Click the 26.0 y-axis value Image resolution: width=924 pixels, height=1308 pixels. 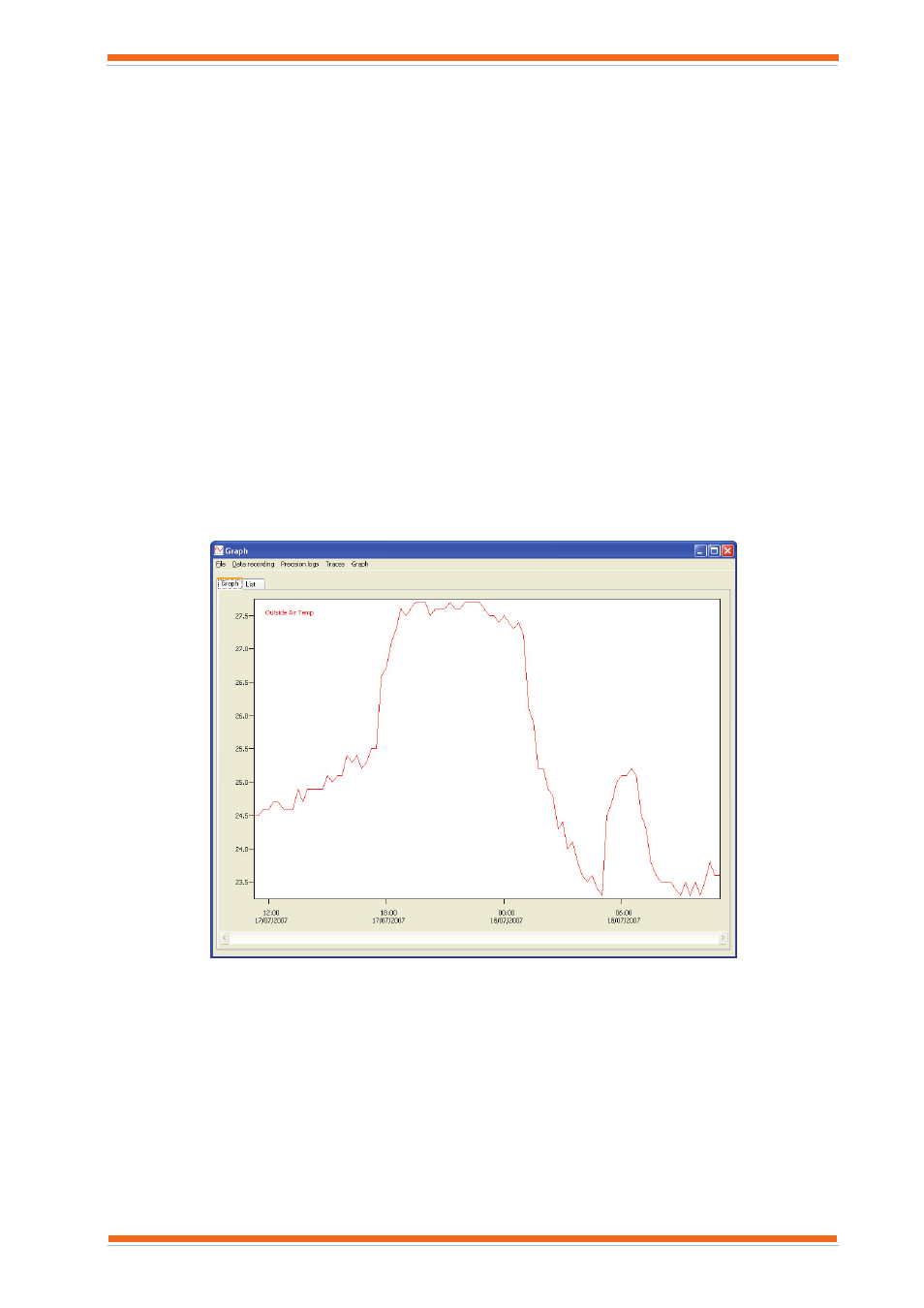(x=241, y=716)
